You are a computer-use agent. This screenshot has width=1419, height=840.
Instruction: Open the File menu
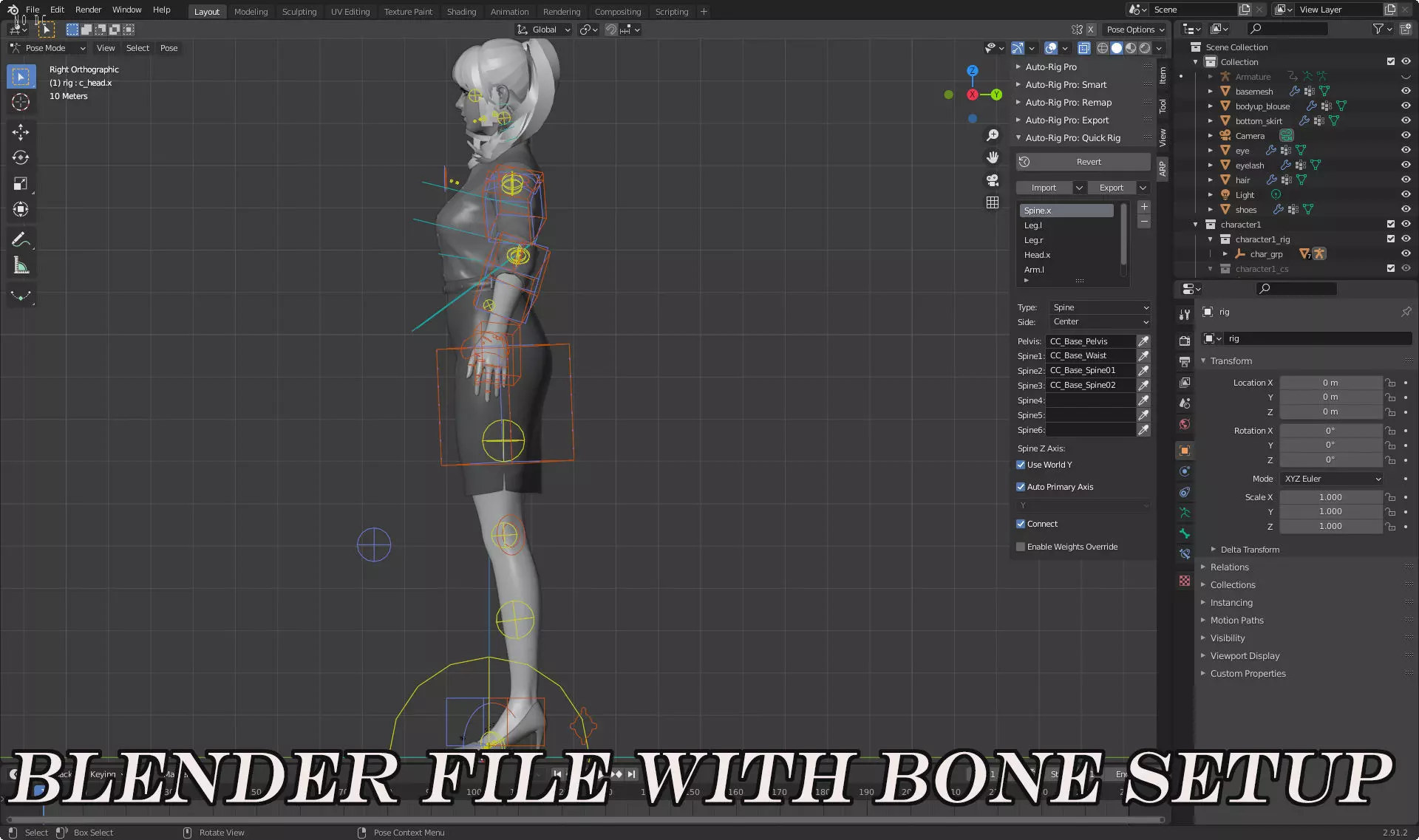point(33,10)
